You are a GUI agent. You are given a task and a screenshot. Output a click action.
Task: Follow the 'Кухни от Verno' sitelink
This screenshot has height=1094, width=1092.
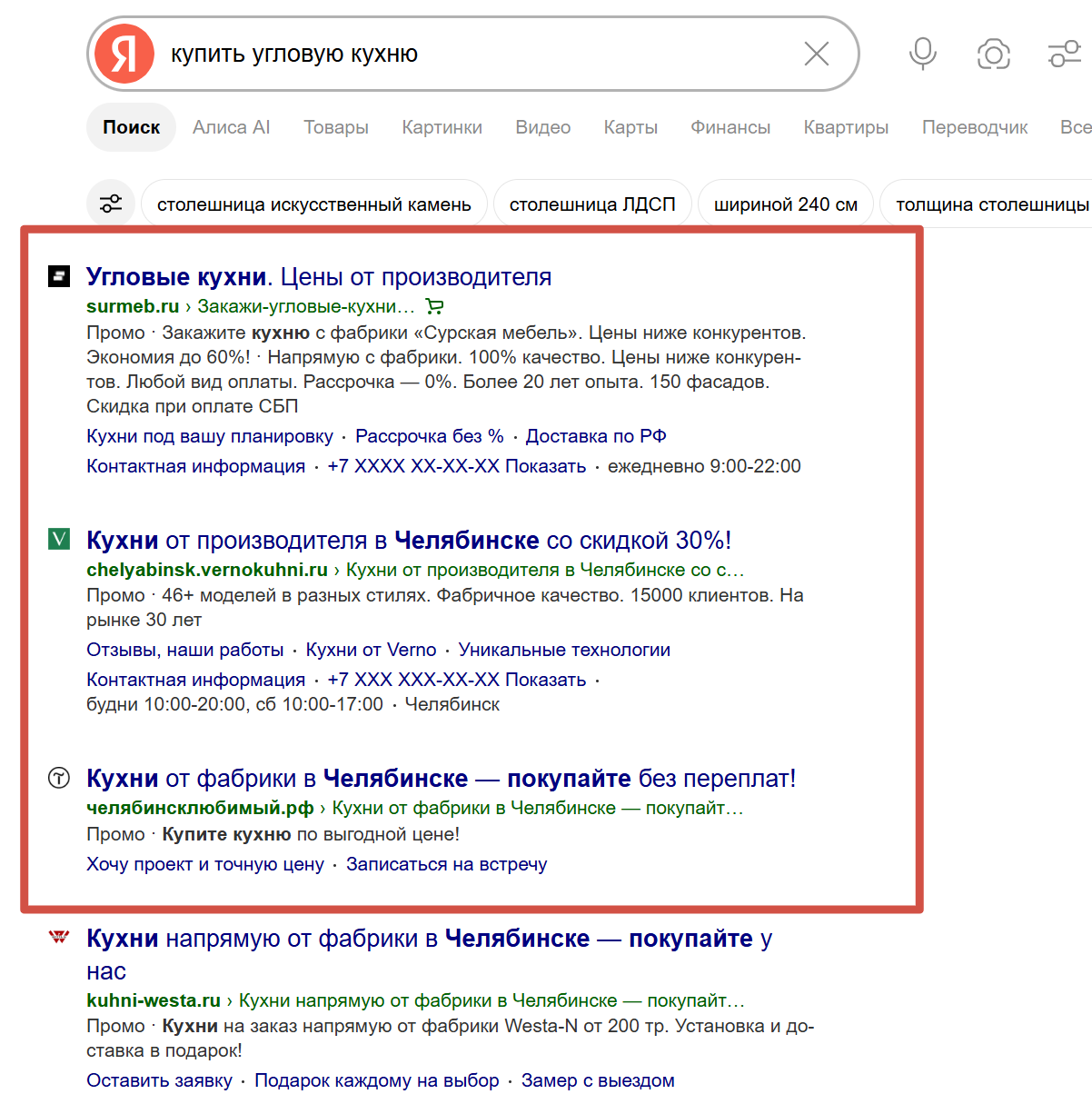371,650
